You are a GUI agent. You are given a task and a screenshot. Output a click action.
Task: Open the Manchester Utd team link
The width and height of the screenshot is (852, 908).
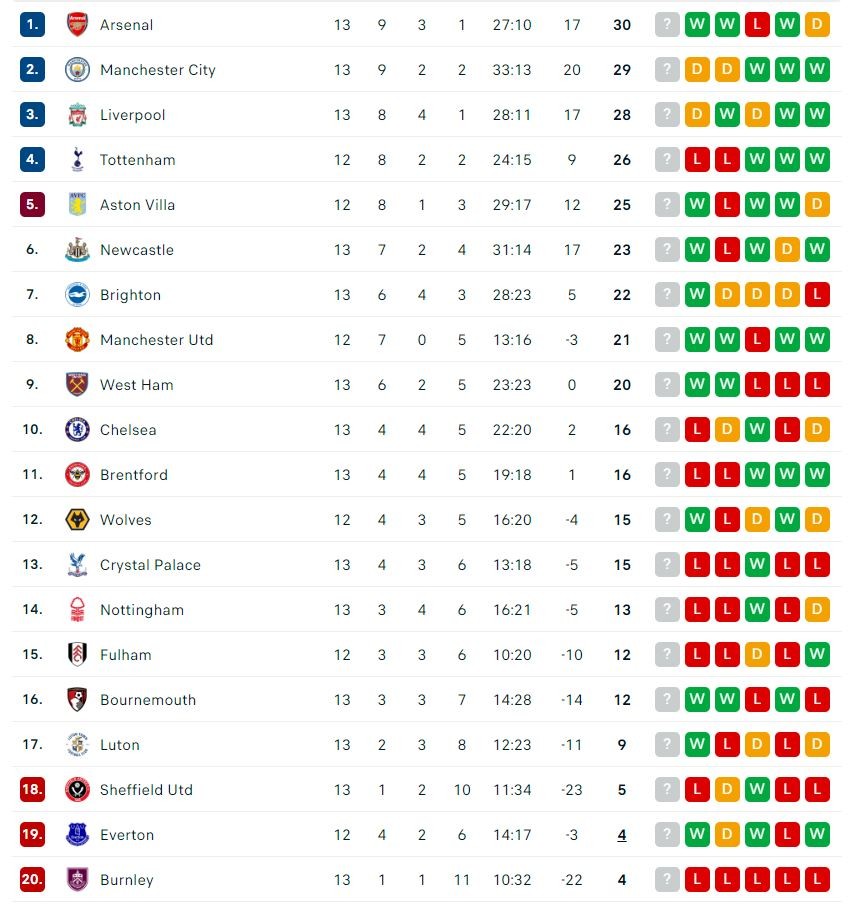156,340
